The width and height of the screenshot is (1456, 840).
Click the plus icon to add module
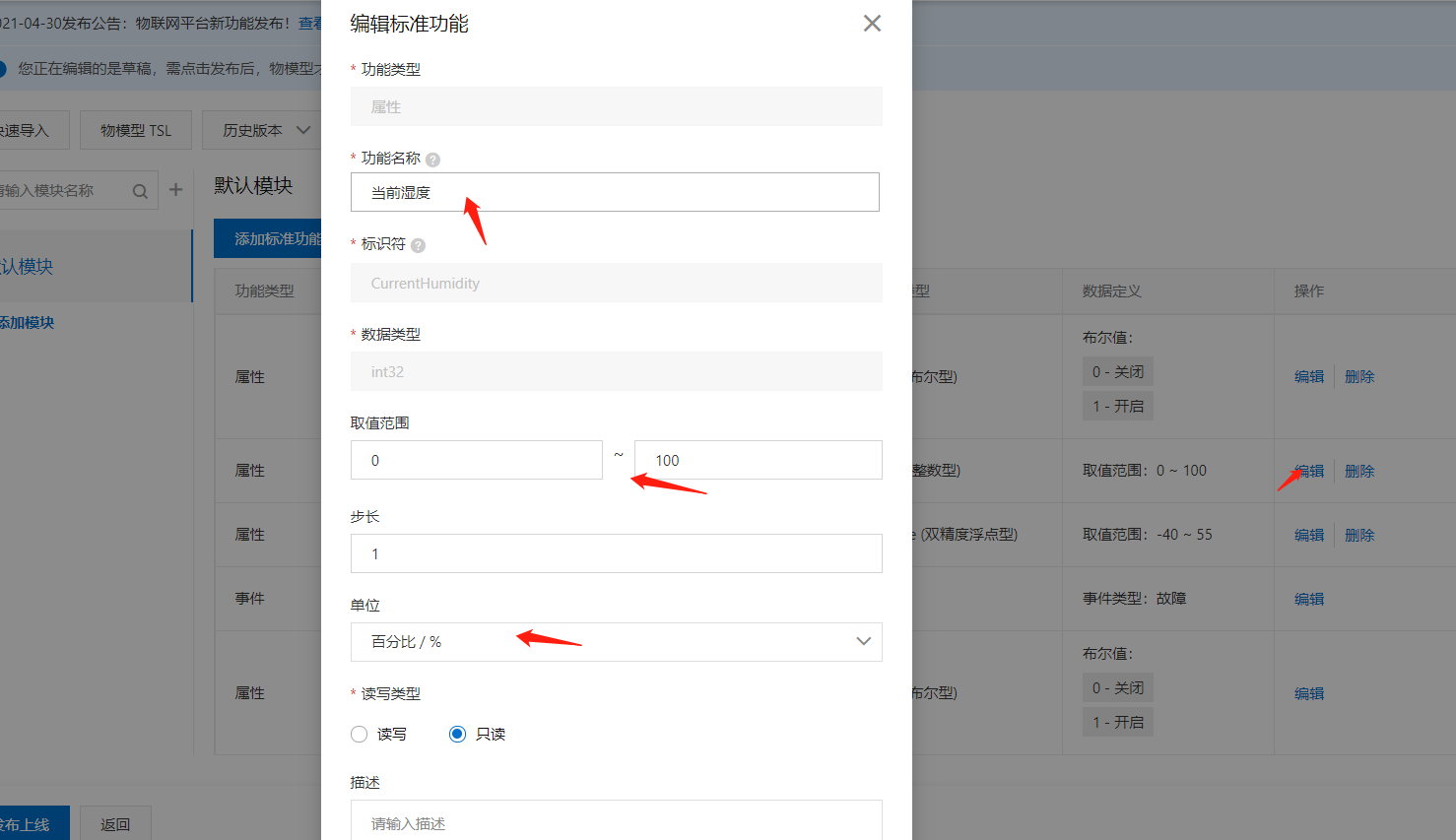175,190
